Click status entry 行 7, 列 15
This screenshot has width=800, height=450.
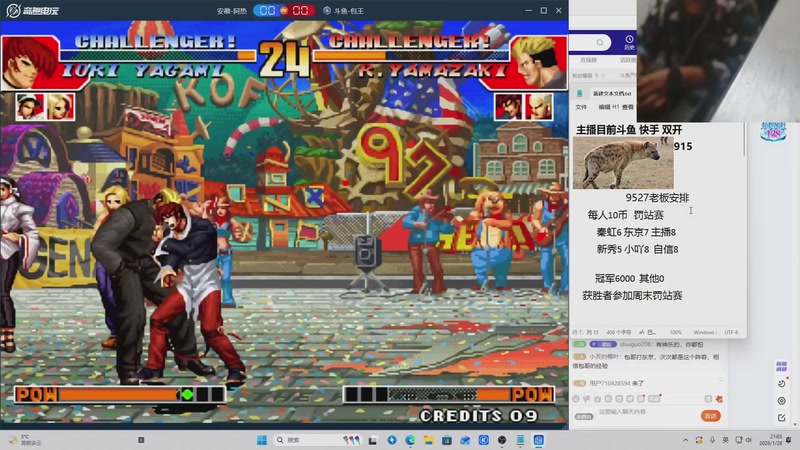click(x=585, y=332)
